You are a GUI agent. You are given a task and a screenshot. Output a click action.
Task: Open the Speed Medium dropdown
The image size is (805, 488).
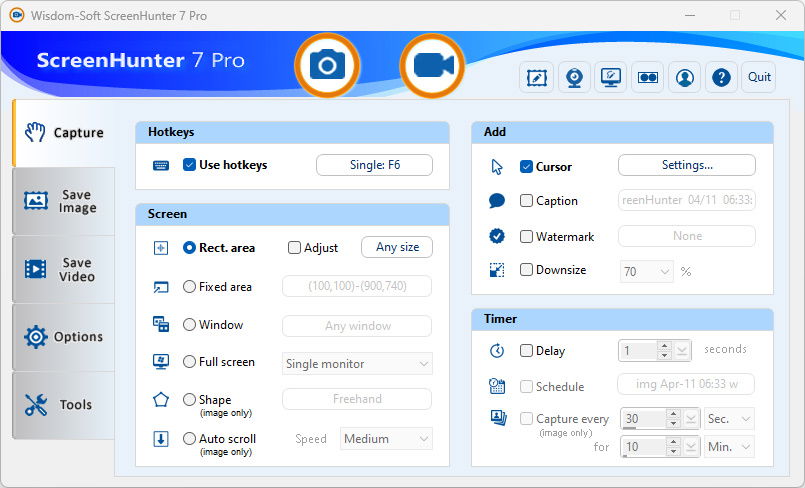[x=386, y=439]
